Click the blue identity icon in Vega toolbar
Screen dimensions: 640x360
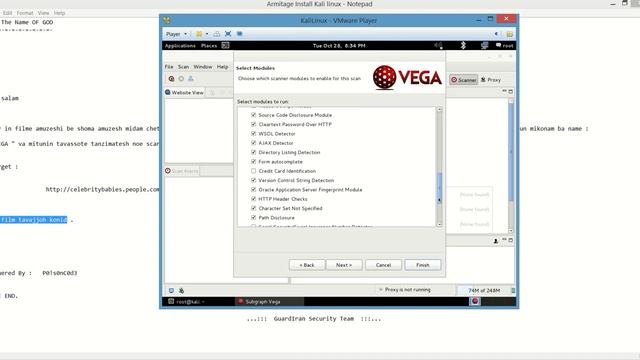[191, 79]
